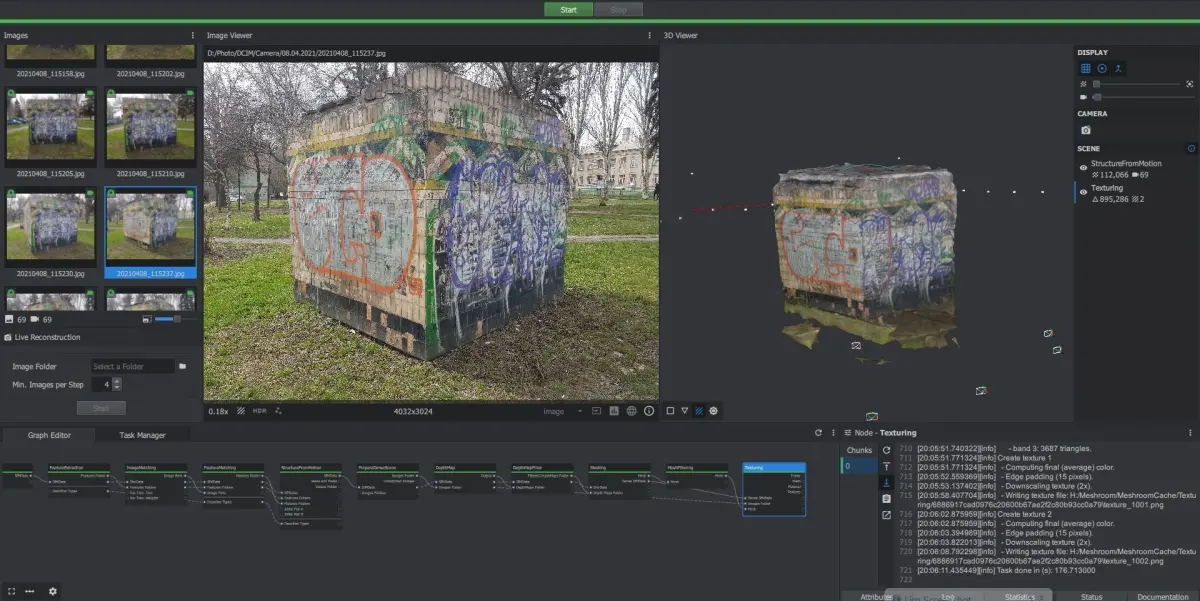The image size is (1200, 601).
Task: Open graph settings gear at bottom left
Action: [53, 591]
